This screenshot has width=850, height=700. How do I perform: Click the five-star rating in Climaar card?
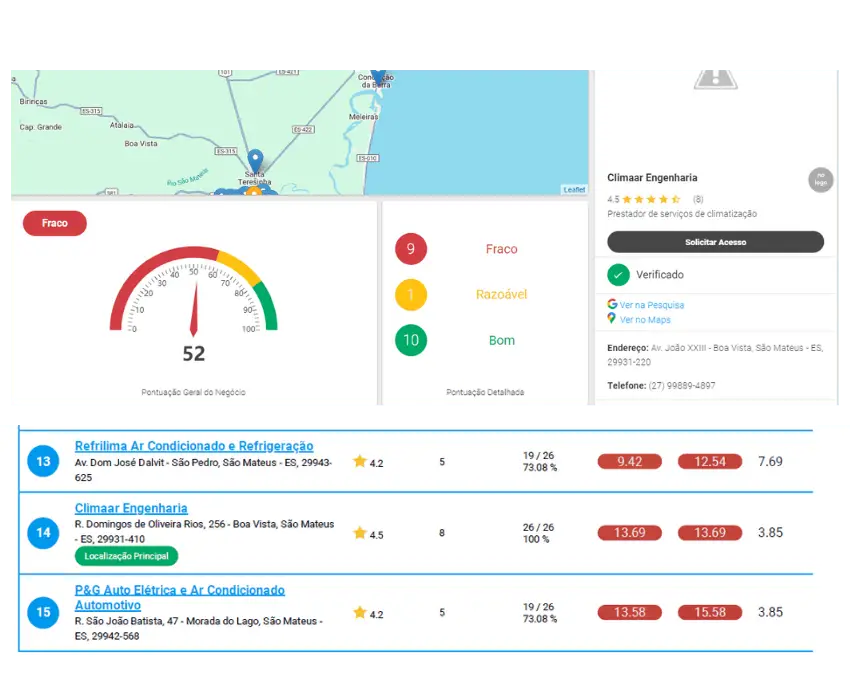(651, 200)
